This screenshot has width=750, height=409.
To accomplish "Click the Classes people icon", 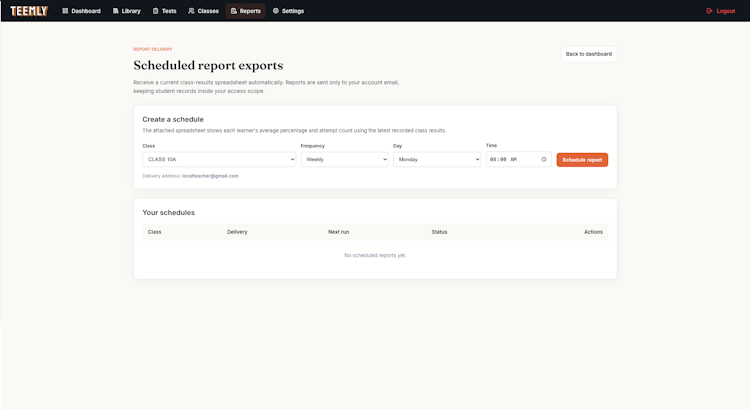I will pos(191,11).
